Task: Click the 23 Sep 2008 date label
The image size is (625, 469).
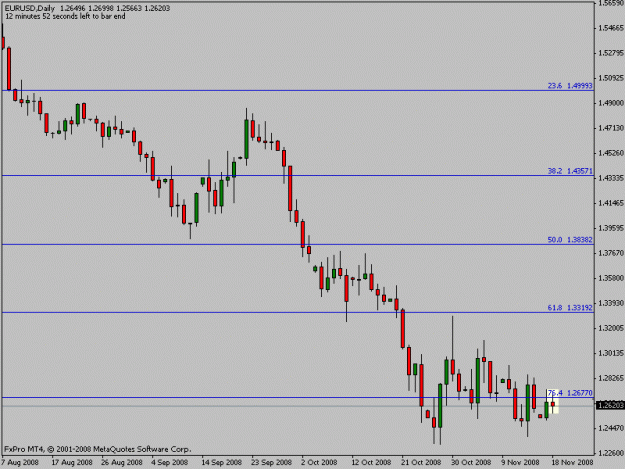Action: point(271,463)
